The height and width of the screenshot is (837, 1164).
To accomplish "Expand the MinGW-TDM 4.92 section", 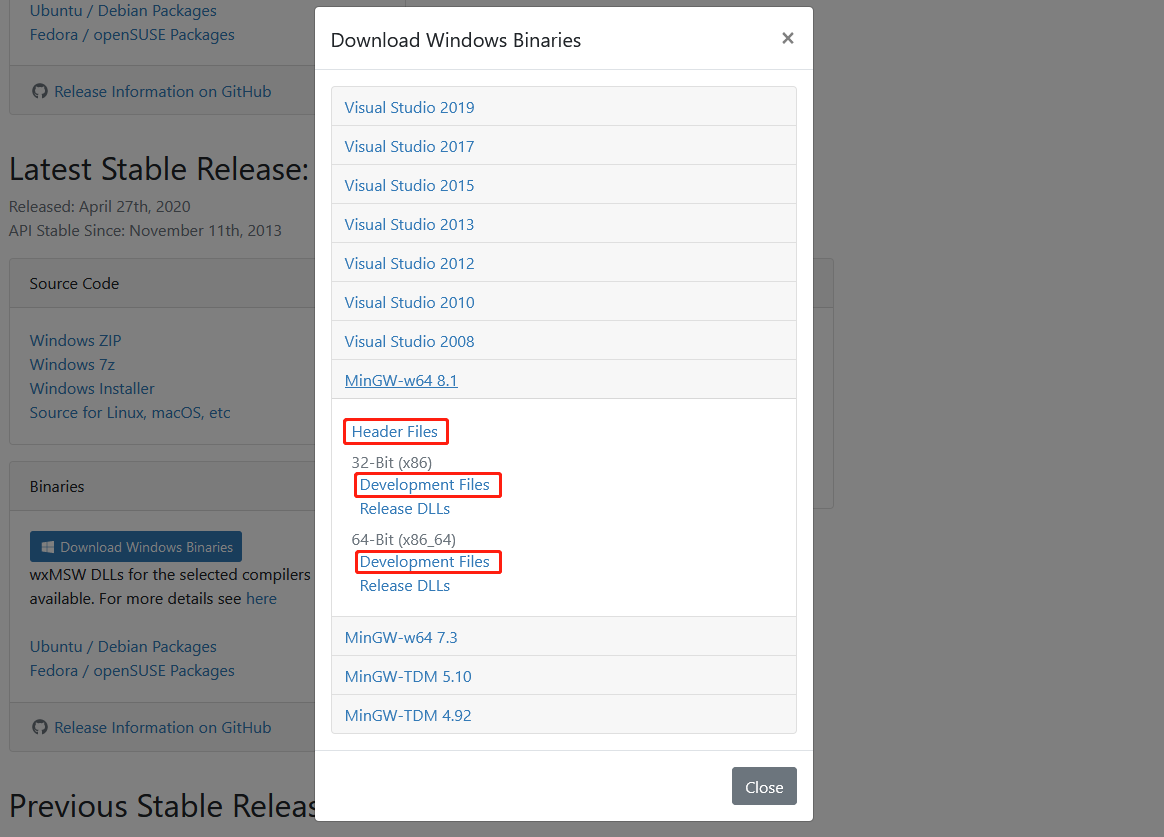I will pos(408,715).
